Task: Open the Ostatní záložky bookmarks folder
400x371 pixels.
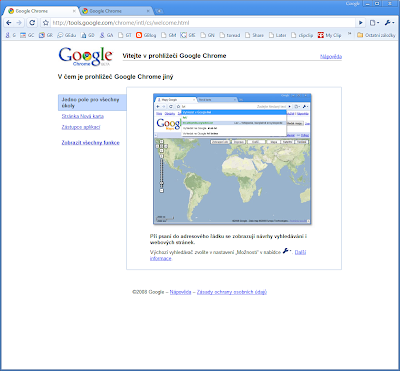Action: [376, 35]
